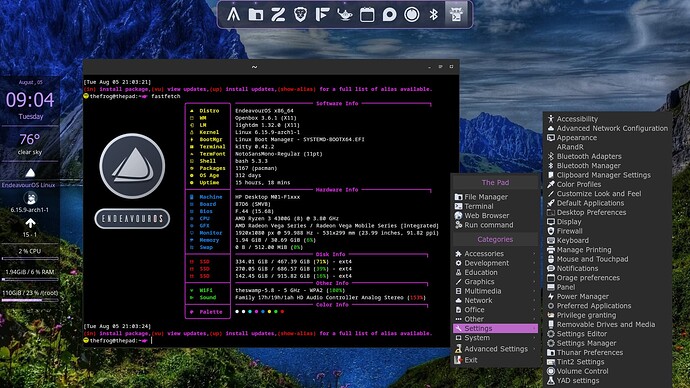Open Tint2 Settings
This screenshot has height=388, width=690.
point(607,362)
